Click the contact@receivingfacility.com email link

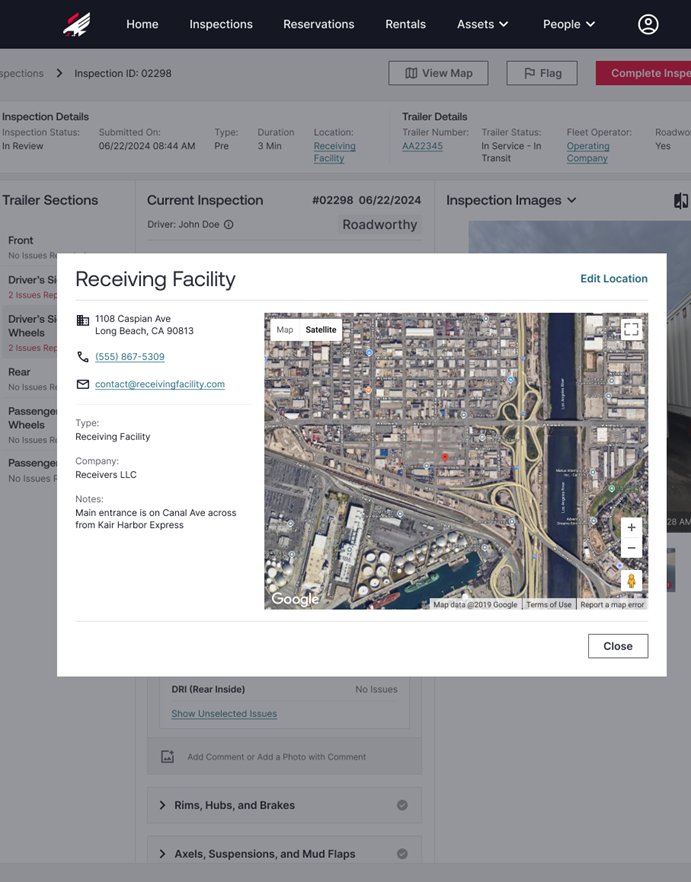tap(160, 384)
